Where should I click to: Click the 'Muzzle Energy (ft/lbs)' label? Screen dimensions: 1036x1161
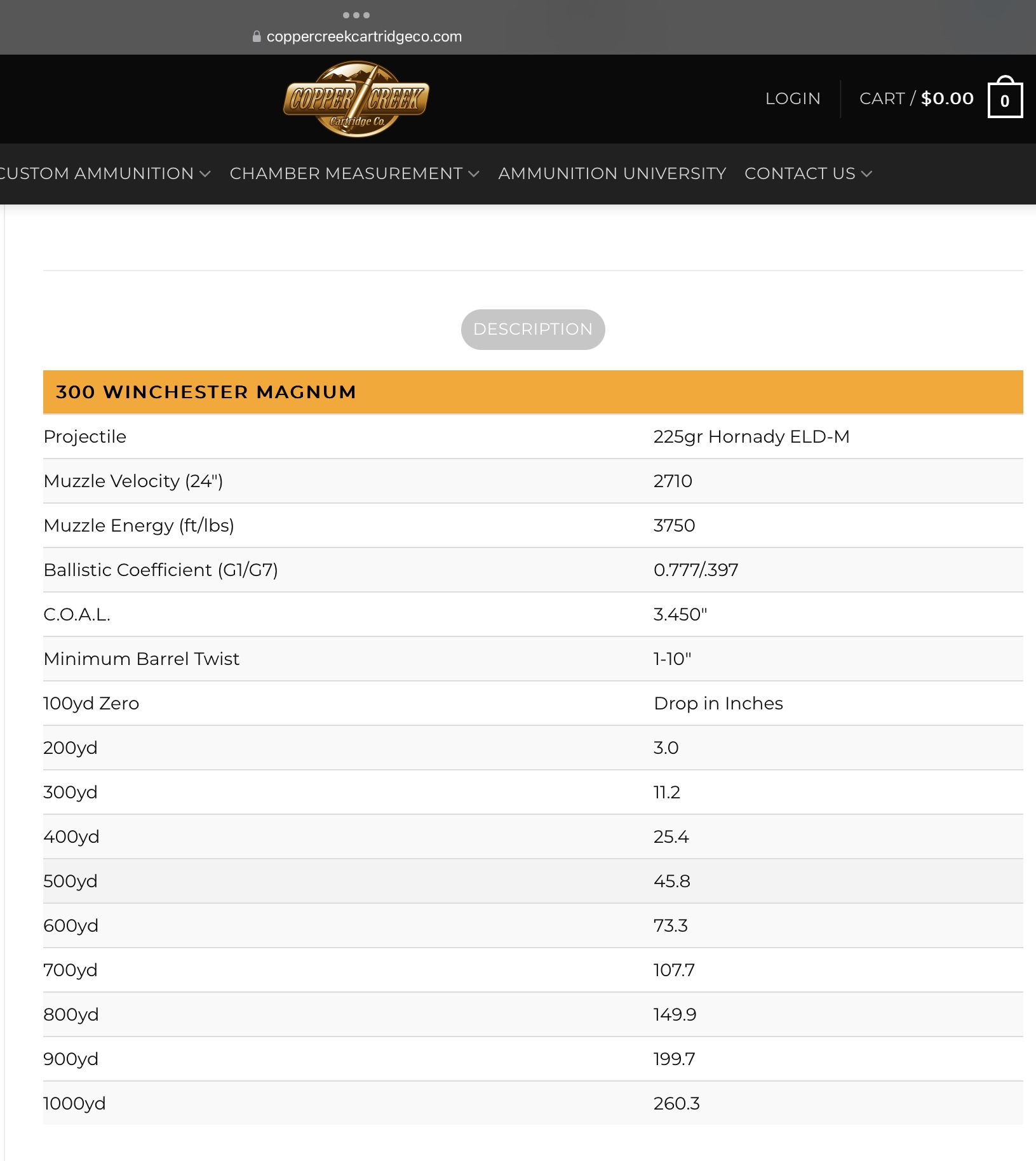(x=139, y=526)
